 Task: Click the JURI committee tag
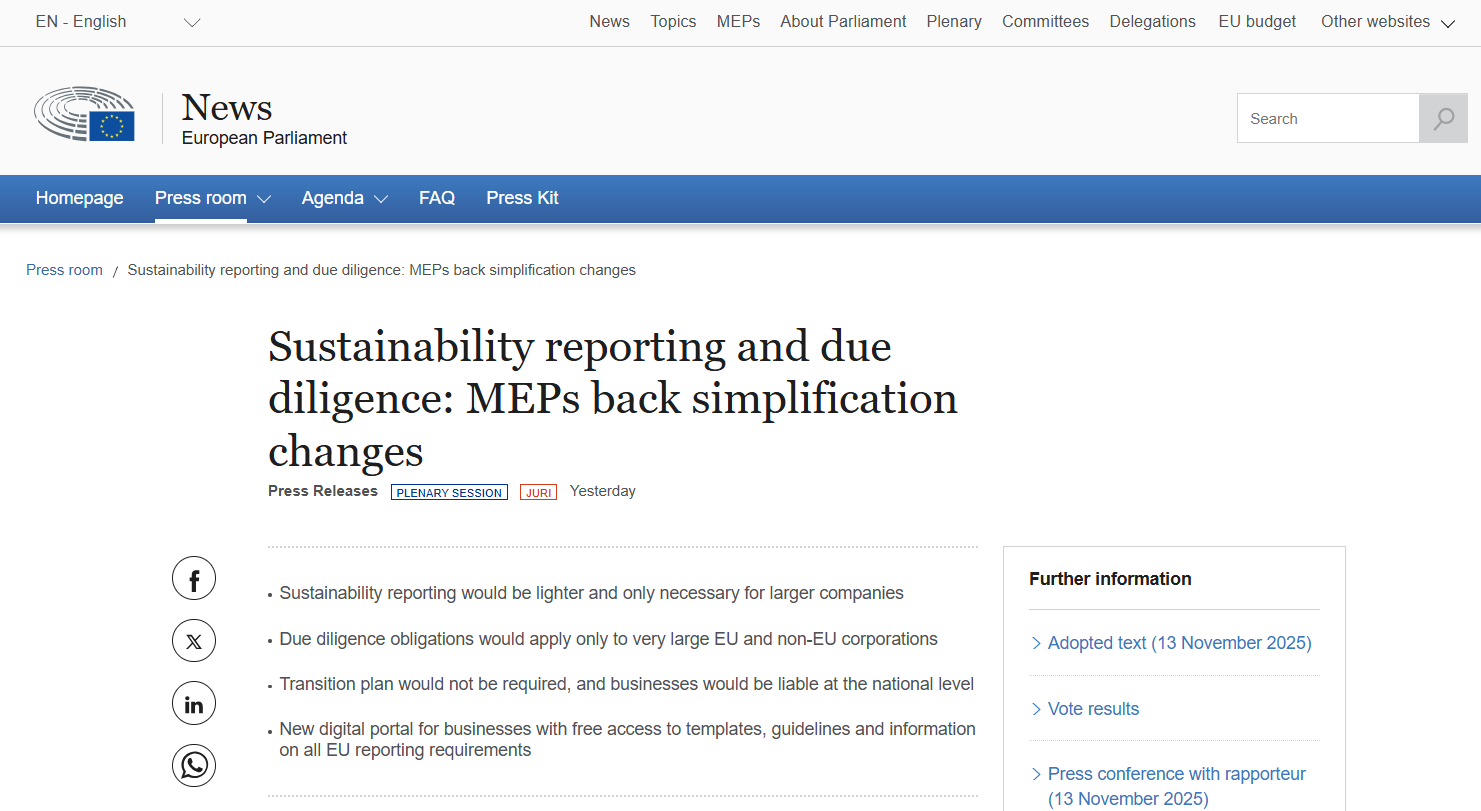coord(538,492)
